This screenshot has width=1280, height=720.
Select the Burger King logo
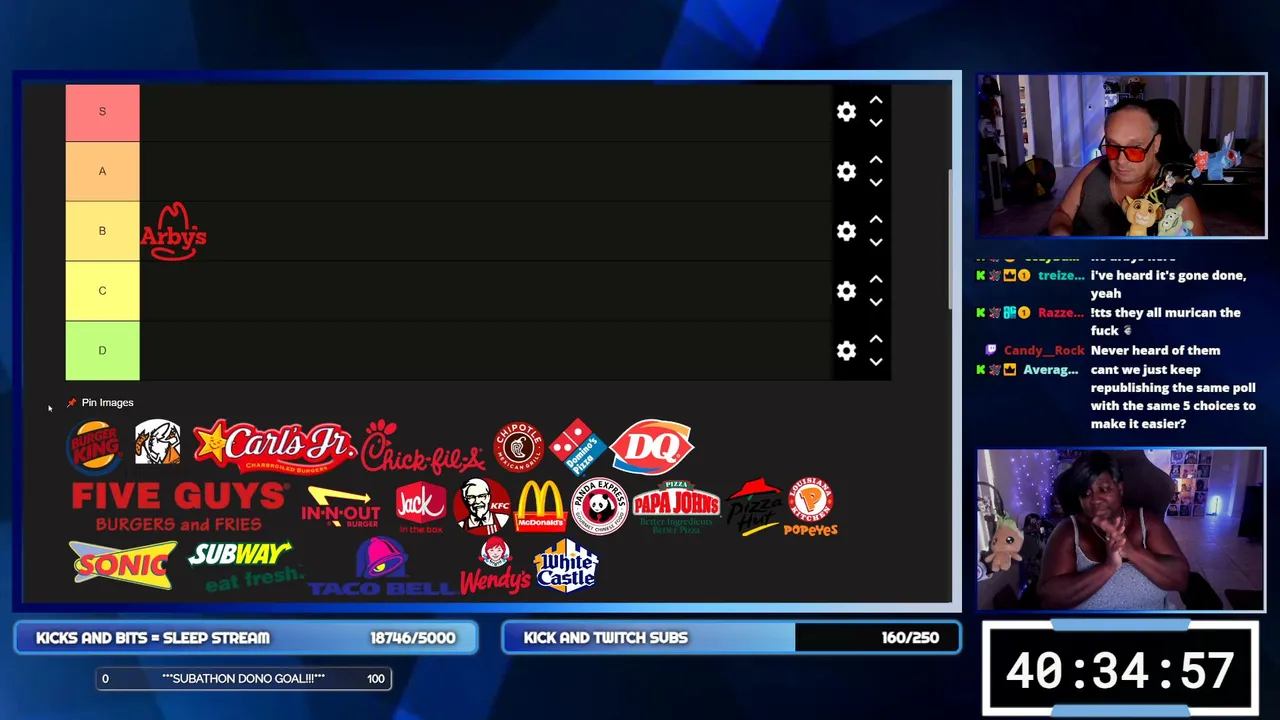tap(95, 446)
